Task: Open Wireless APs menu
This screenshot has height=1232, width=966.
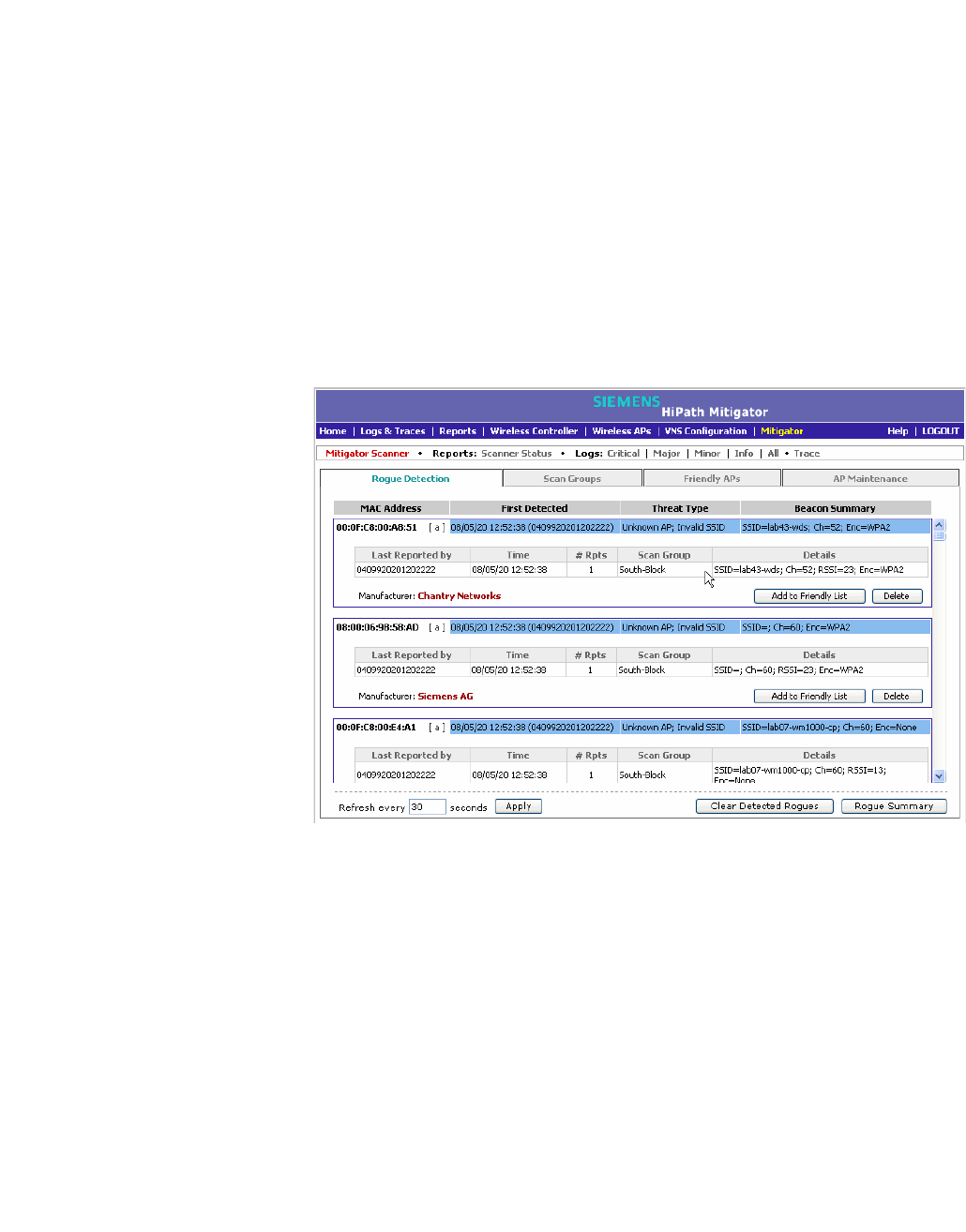Action: click(621, 431)
